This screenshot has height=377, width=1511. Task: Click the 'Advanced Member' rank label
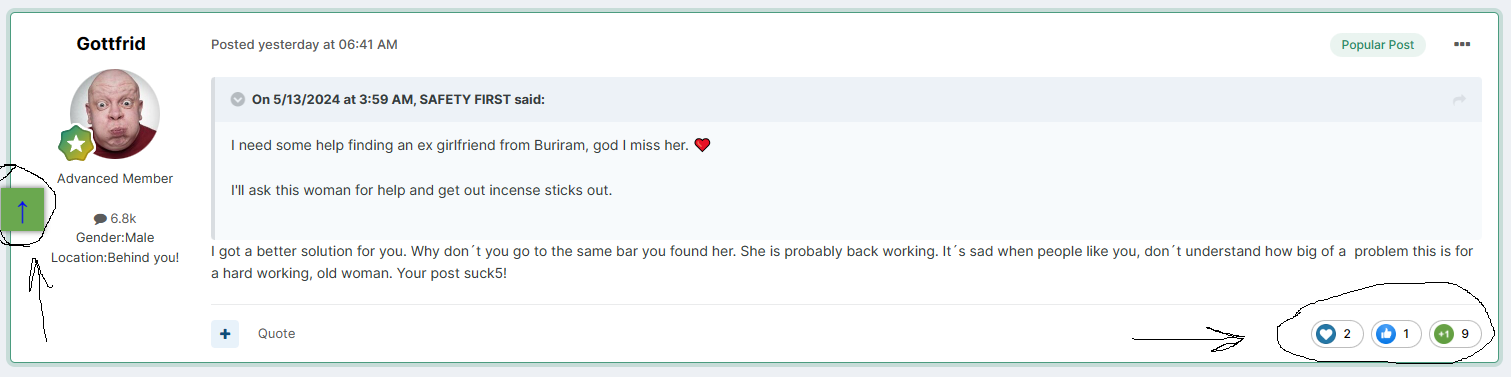point(115,179)
